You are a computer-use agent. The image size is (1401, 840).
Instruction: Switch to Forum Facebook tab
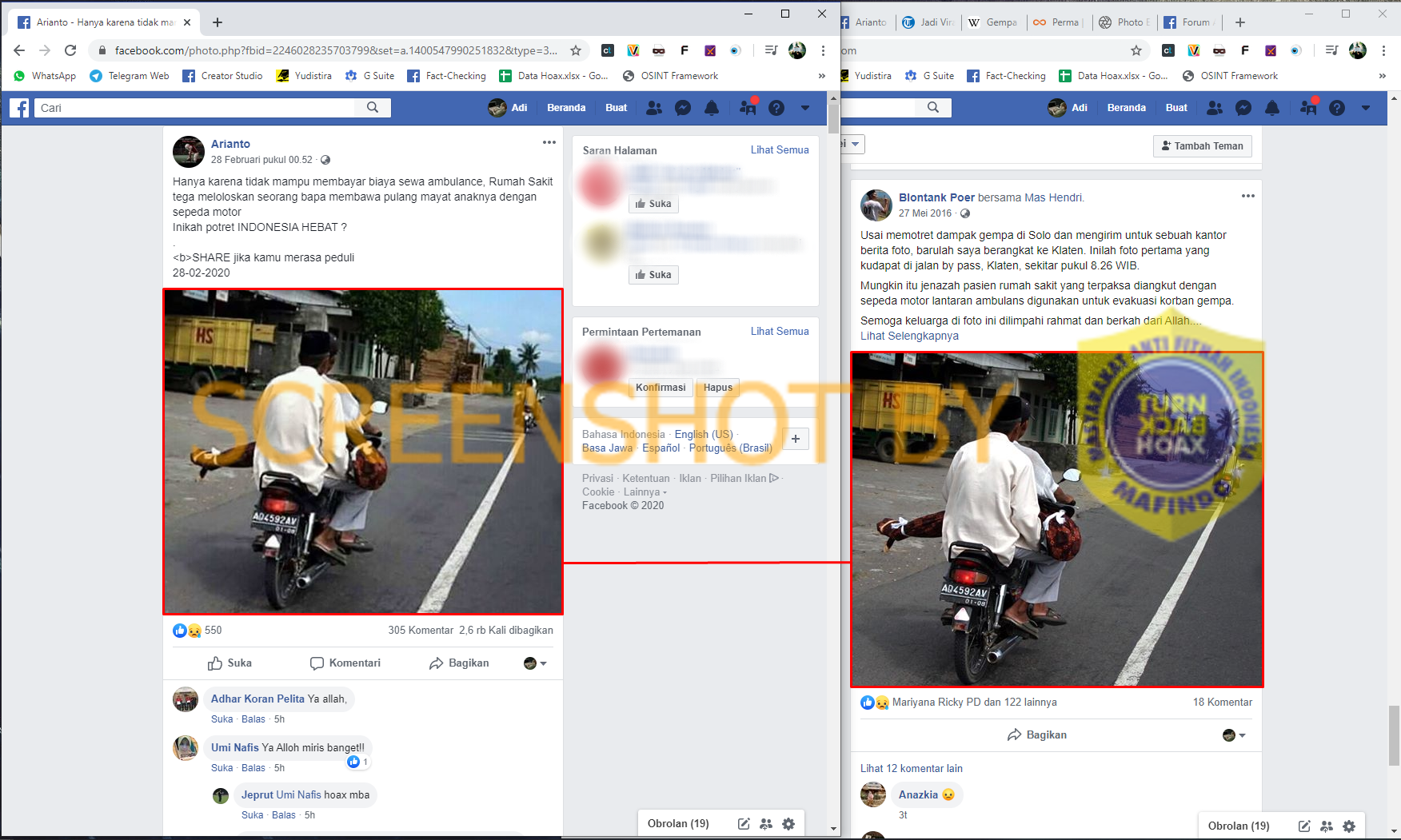pyautogui.click(x=1190, y=22)
